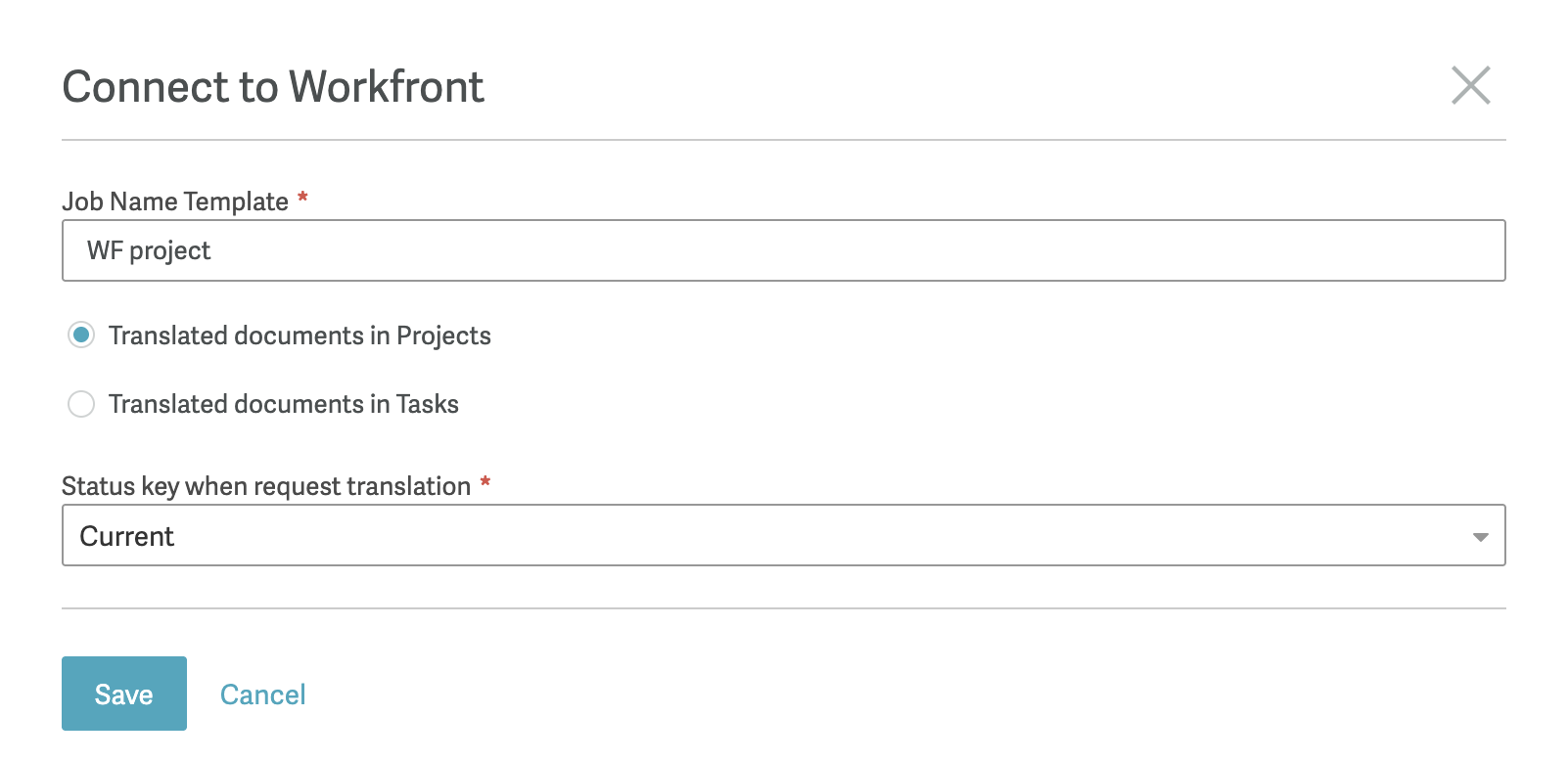This screenshot has height=761, width=1568.
Task: Click the red asterisk after Status key label
Action: 484,482
